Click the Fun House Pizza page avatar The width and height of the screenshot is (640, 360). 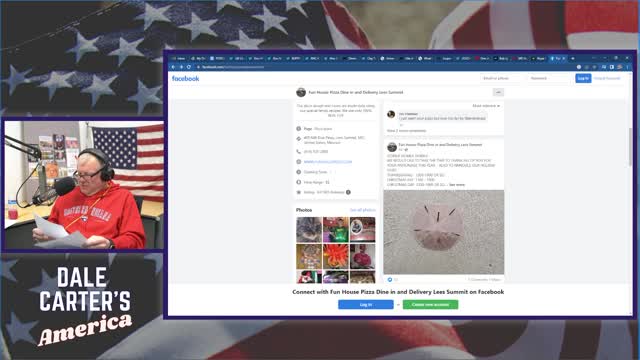pyautogui.click(x=301, y=92)
